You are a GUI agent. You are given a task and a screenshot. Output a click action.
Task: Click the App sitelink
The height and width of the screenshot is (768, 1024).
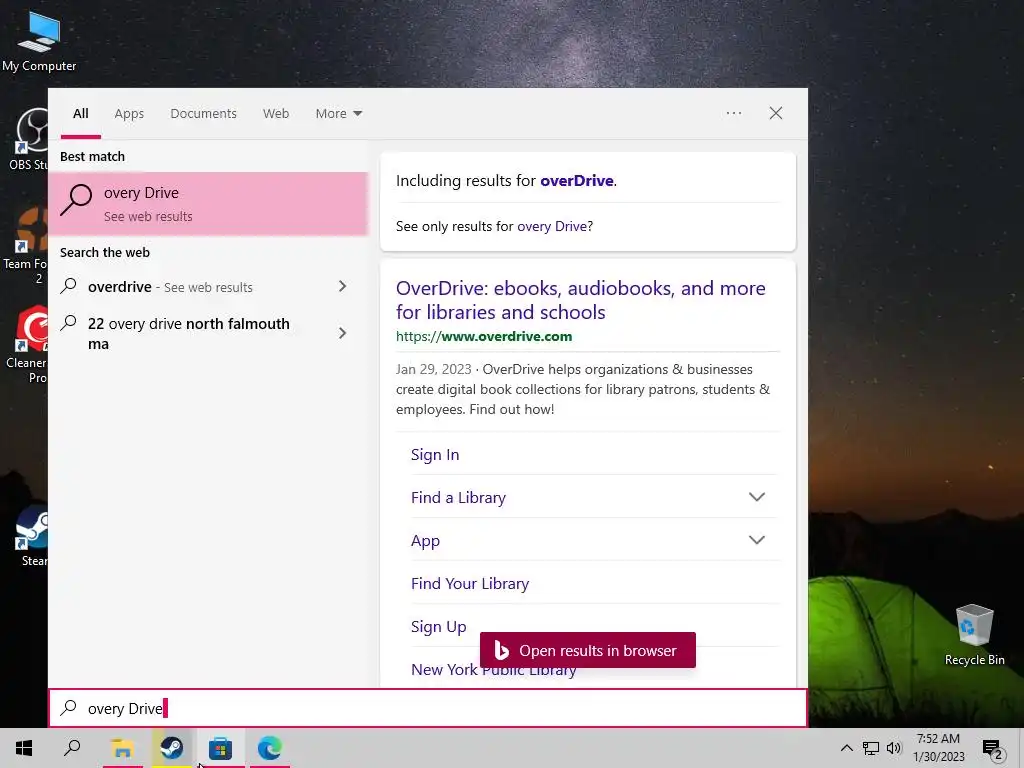(425, 541)
